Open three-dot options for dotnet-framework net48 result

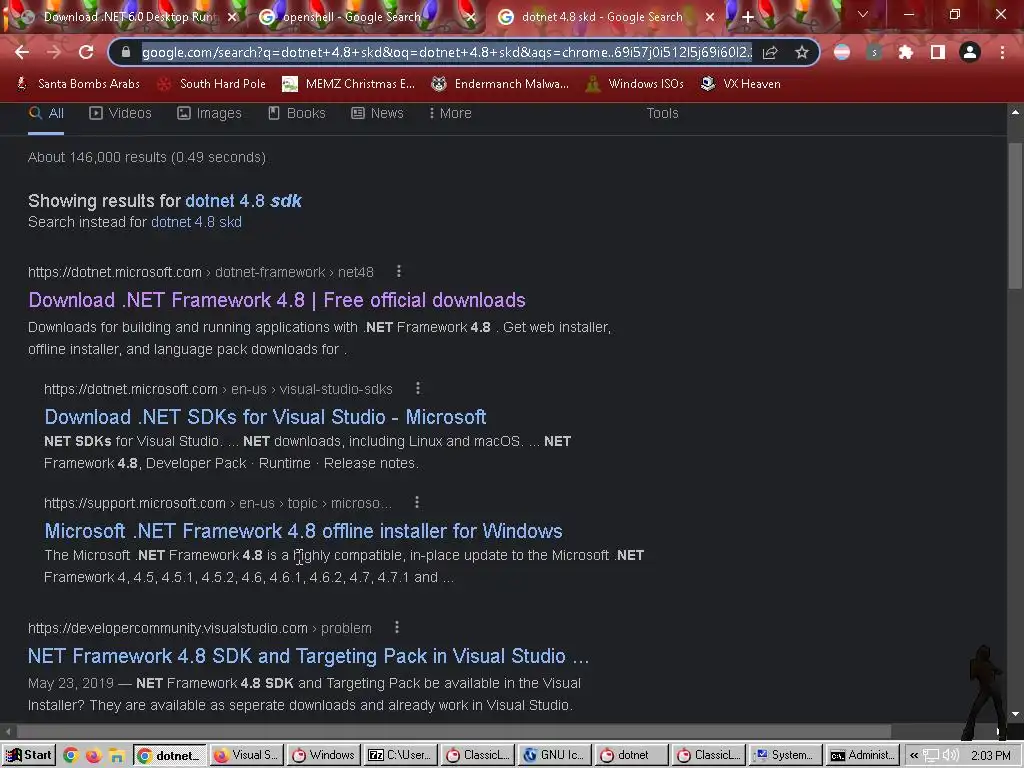[x=398, y=271]
